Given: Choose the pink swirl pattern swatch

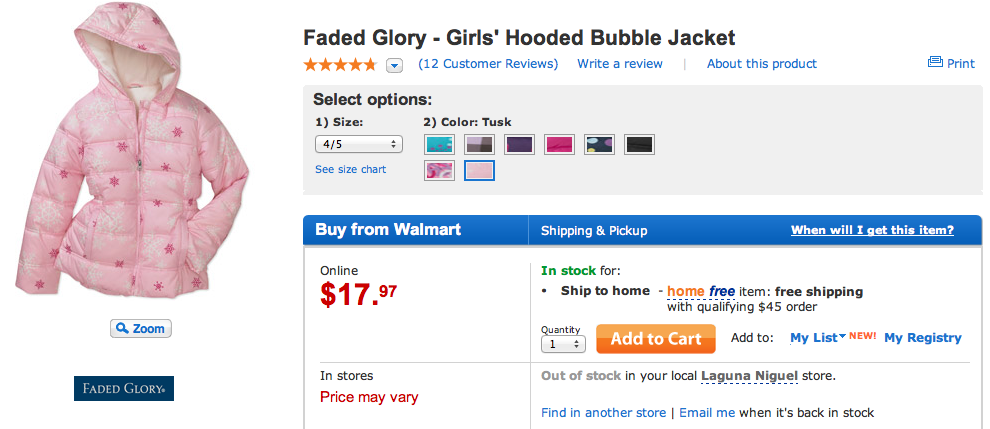Looking at the screenshot, I should 440,170.
